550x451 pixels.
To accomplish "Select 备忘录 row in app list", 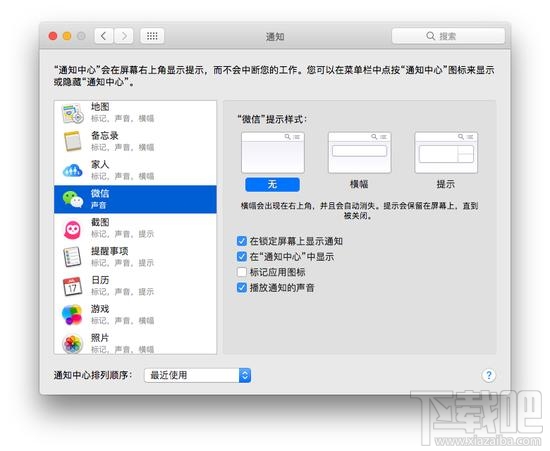I will (x=135, y=141).
